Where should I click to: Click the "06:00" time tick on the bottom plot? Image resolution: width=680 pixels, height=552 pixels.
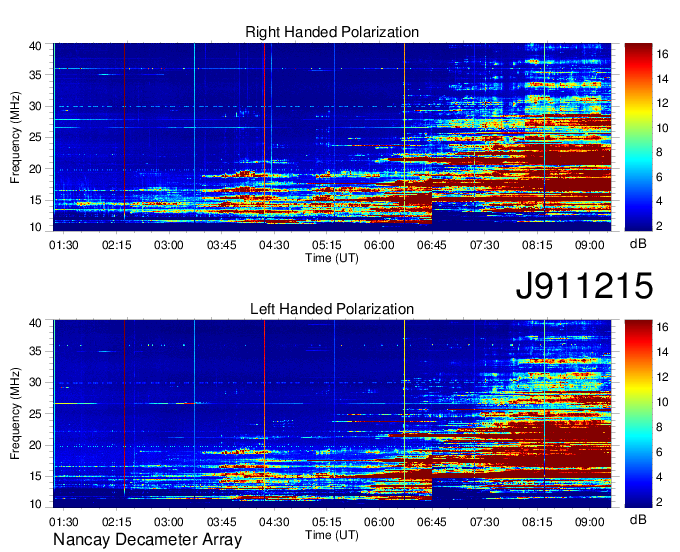[x=379, y=522]
